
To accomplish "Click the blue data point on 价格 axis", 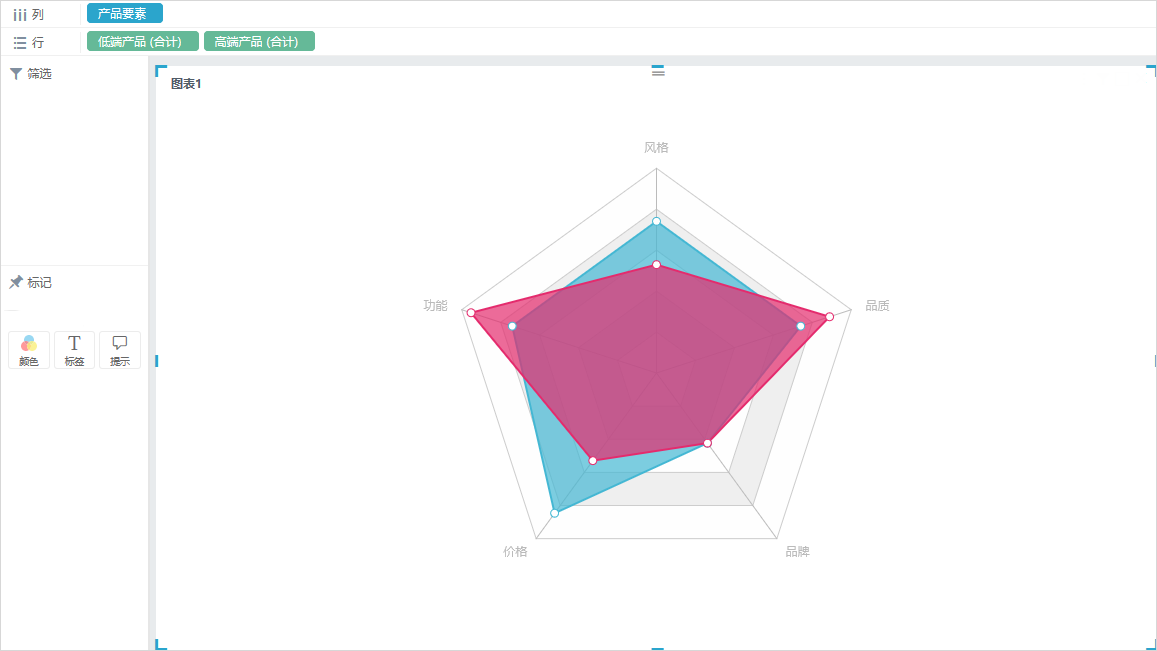I will point(555,513).
